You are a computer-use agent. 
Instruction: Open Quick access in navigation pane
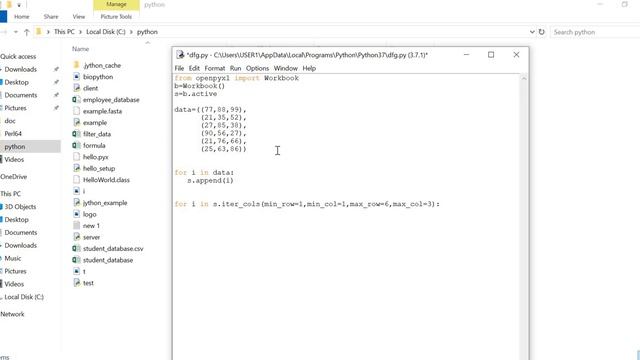click(18, 56)
